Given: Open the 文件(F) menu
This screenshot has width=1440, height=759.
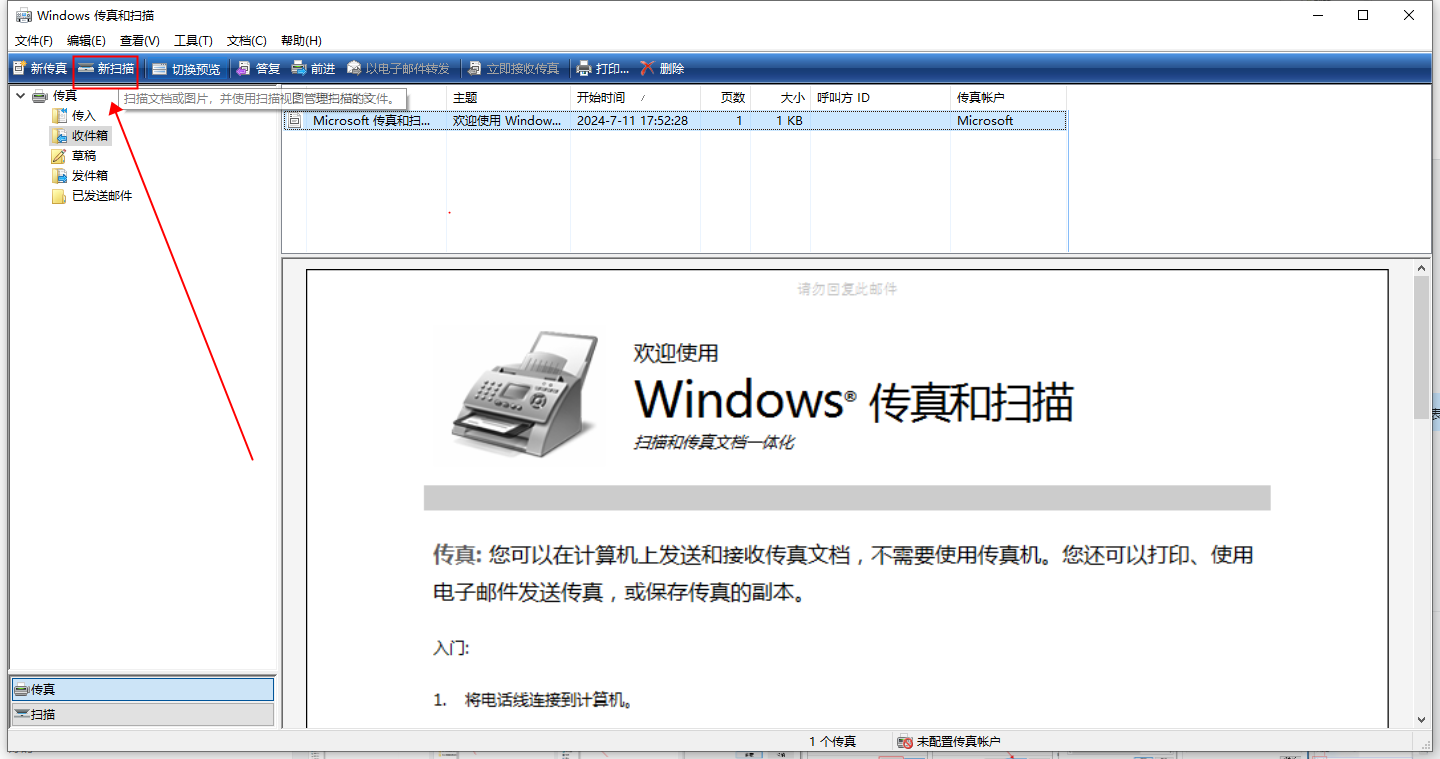Looking at the screenshot, I should pyautogui.click(x=33, y=41).
